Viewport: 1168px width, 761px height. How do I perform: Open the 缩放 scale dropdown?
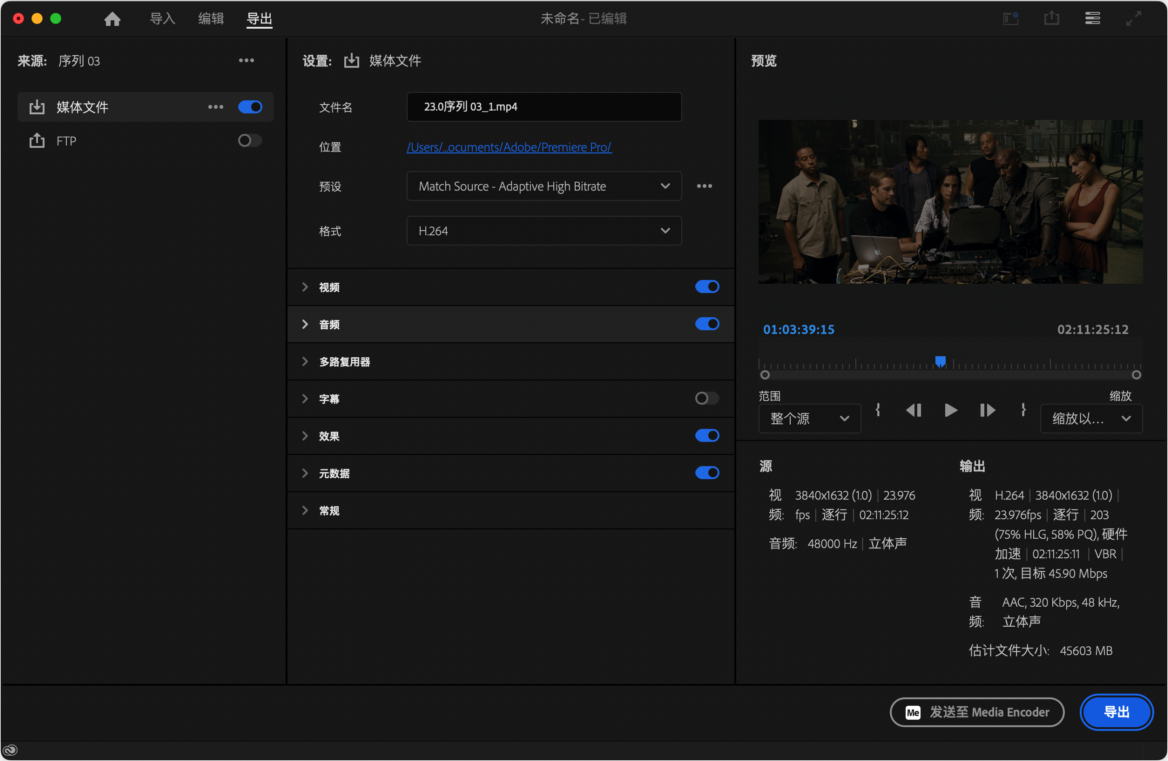1091,418
